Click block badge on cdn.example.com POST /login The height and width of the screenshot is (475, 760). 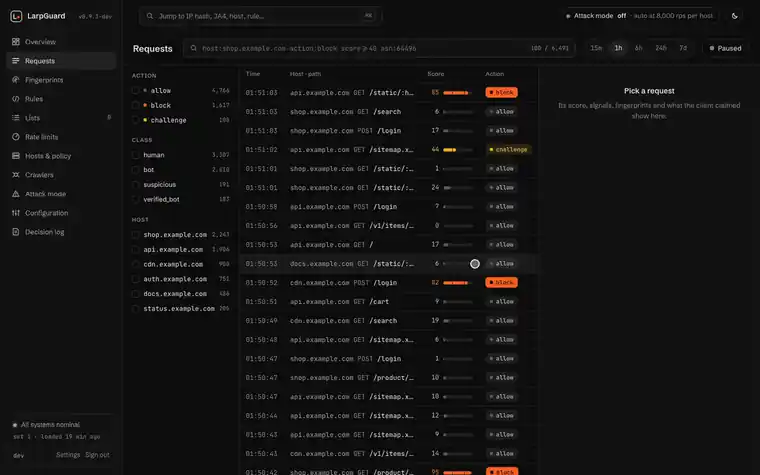pos(501,282)
